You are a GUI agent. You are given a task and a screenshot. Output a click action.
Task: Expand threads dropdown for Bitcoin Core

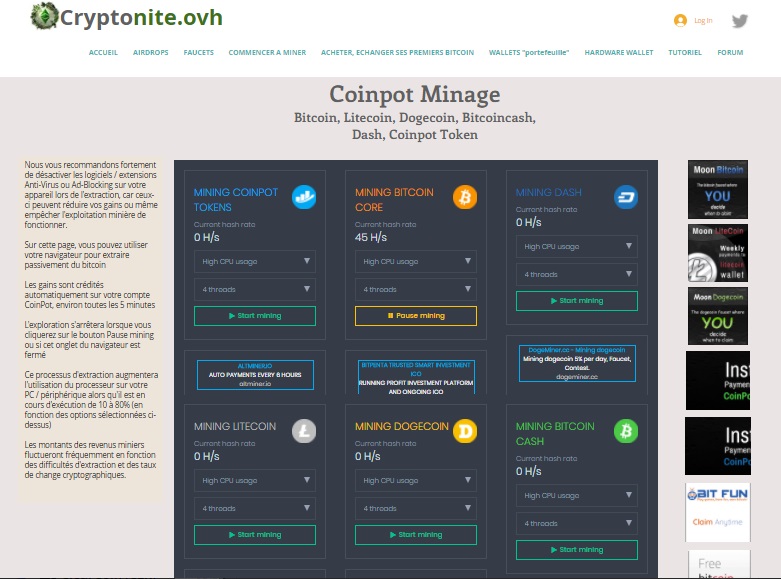415,289
